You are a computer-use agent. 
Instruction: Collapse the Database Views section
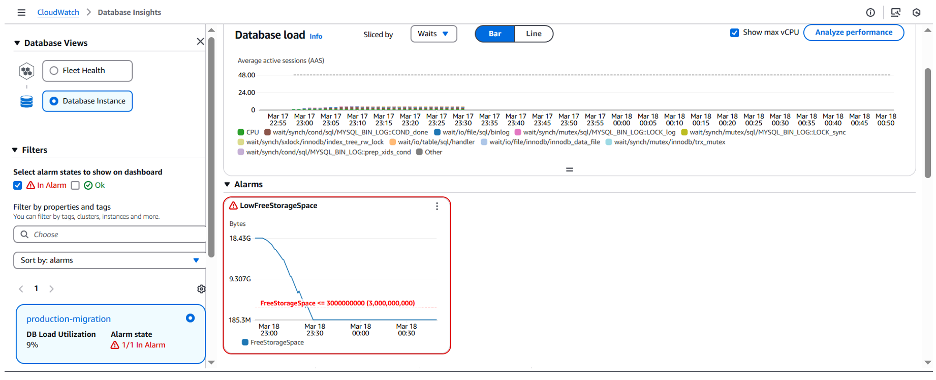tap(17, 43)
